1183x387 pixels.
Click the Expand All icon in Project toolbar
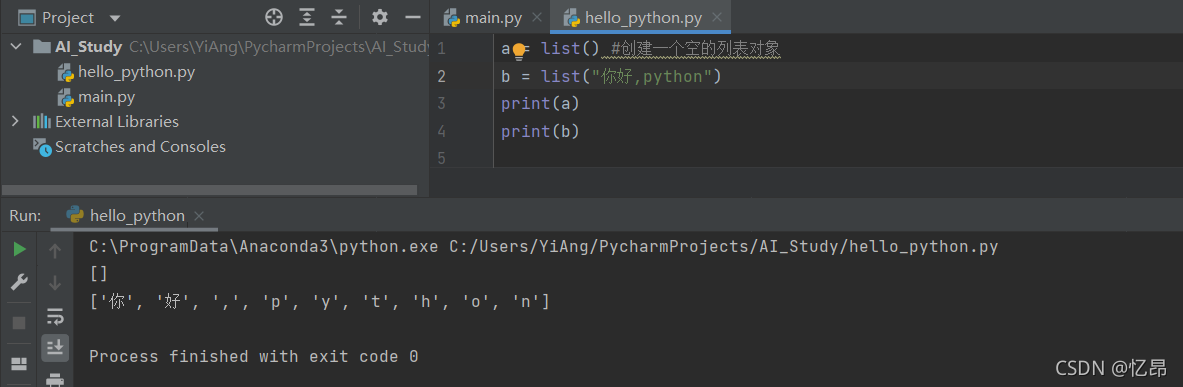[x=307, y=17]
